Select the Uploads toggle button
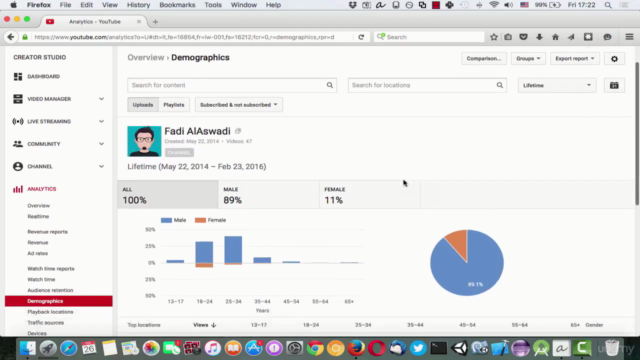Viewport: 640px width, 360px height. tap(143, 105)
